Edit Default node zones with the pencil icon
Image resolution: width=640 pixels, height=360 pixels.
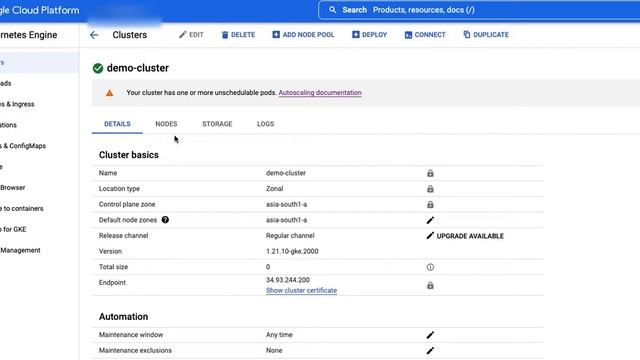tap(430, 220)
